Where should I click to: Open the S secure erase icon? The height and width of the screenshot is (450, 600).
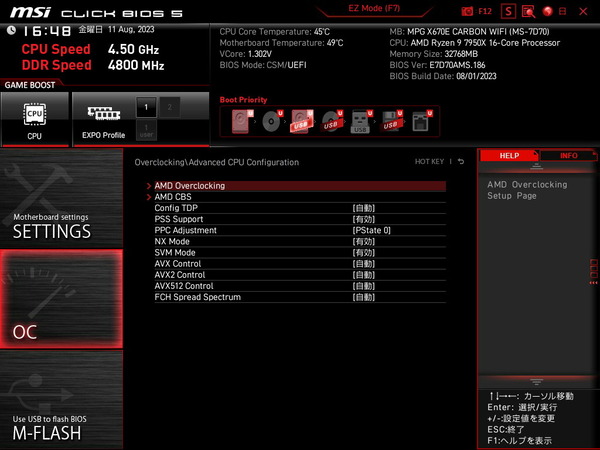tap(508, 11)
